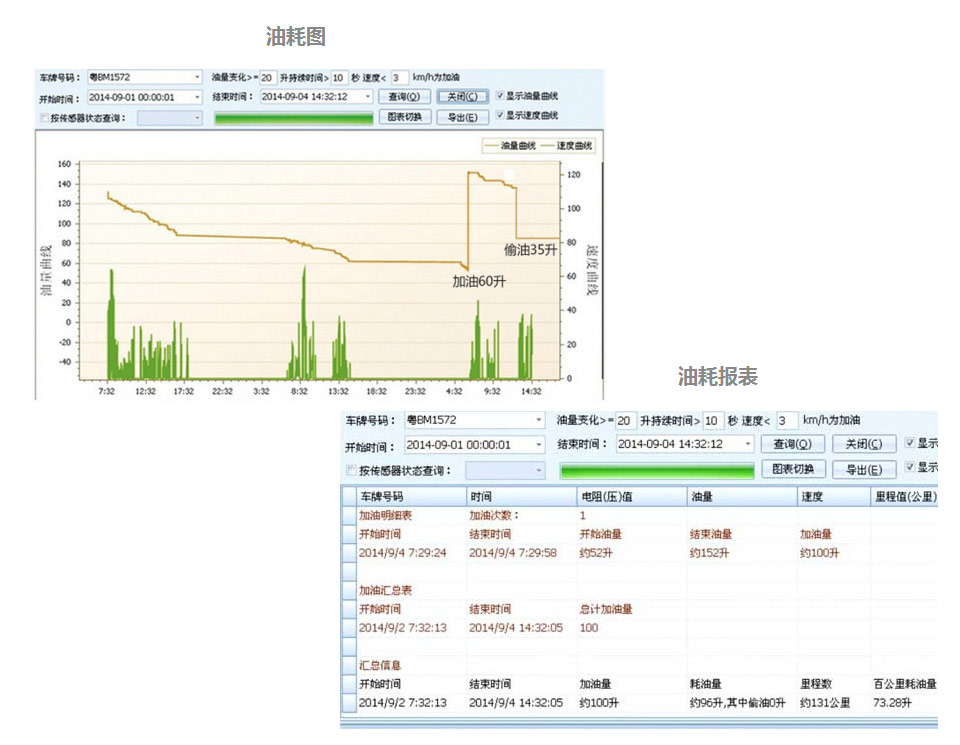Toggle 显示速度曲线 checkbox in chart window

(x=500, y=114)
